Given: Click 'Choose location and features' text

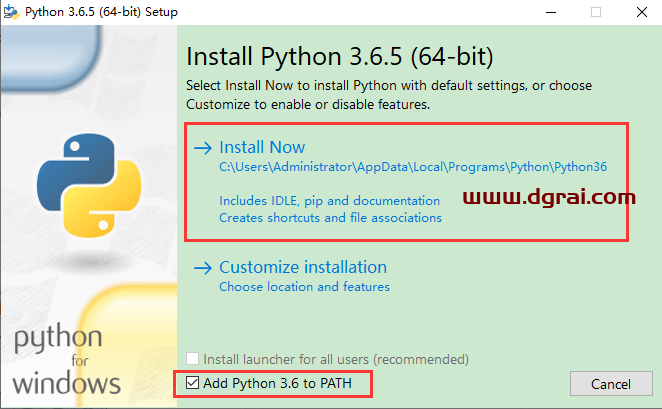Looking at the screenshot, I should [304, 287].
